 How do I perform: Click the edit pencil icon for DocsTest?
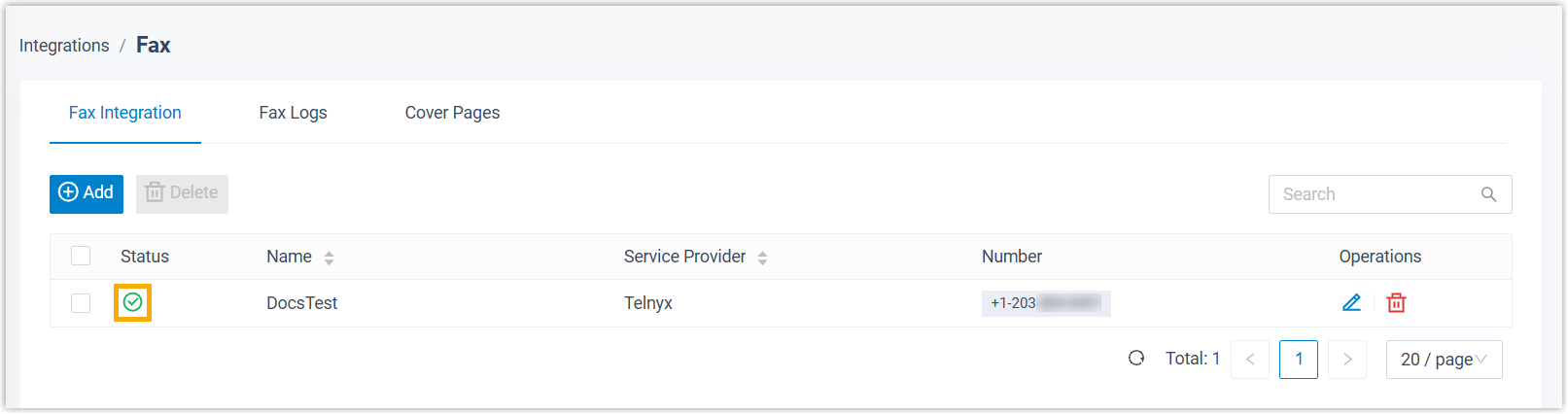pyautogui.click(x=1351, y=303)
